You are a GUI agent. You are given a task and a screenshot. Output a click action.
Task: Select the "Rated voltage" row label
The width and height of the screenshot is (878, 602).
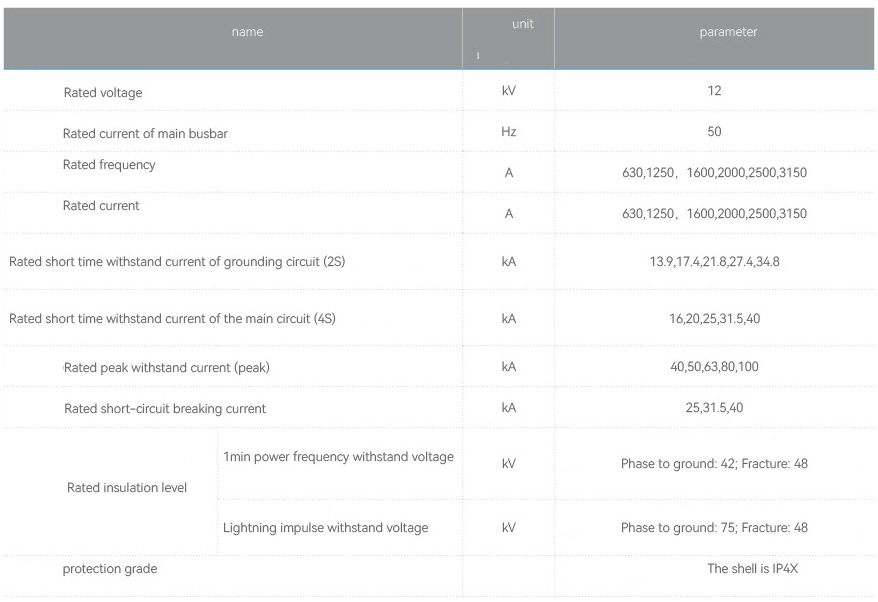103,93
